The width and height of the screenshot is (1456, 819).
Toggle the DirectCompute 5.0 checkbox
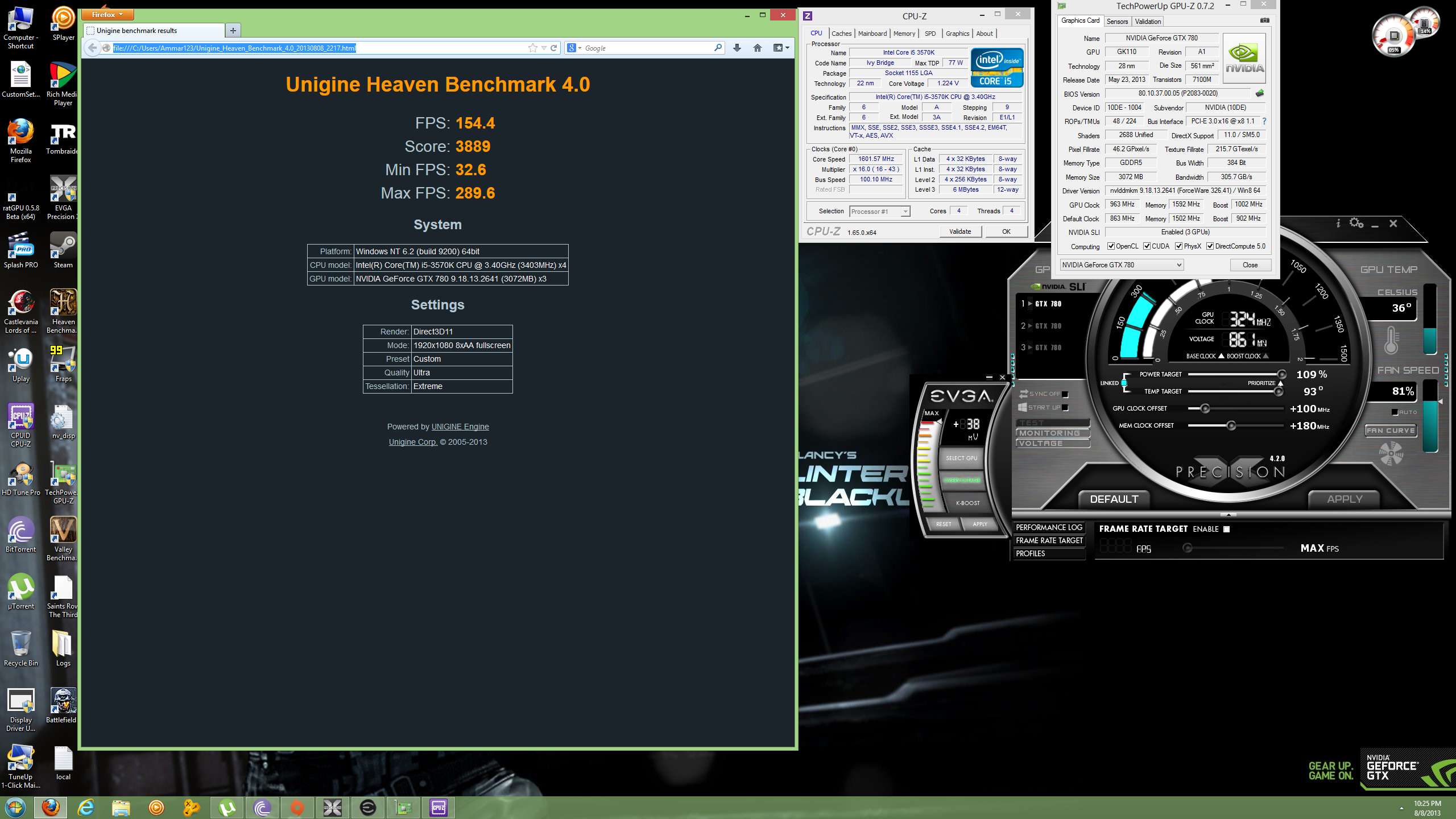point(1210,246)
